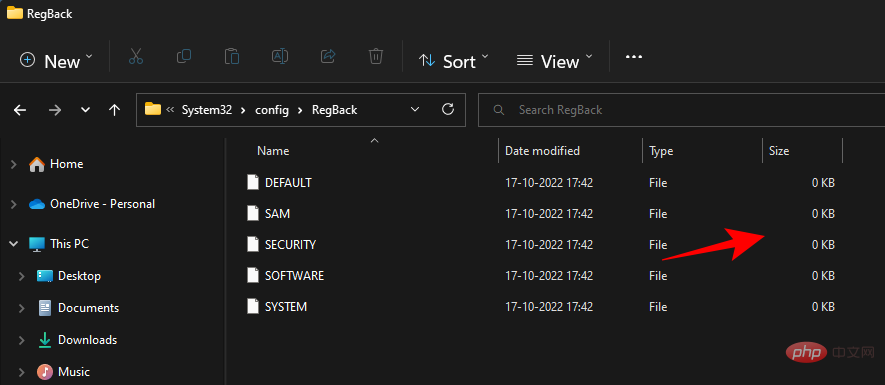Screen dimensions: 885x385
Task: Click the DEFAULT file icon
Action: point(253,182)
